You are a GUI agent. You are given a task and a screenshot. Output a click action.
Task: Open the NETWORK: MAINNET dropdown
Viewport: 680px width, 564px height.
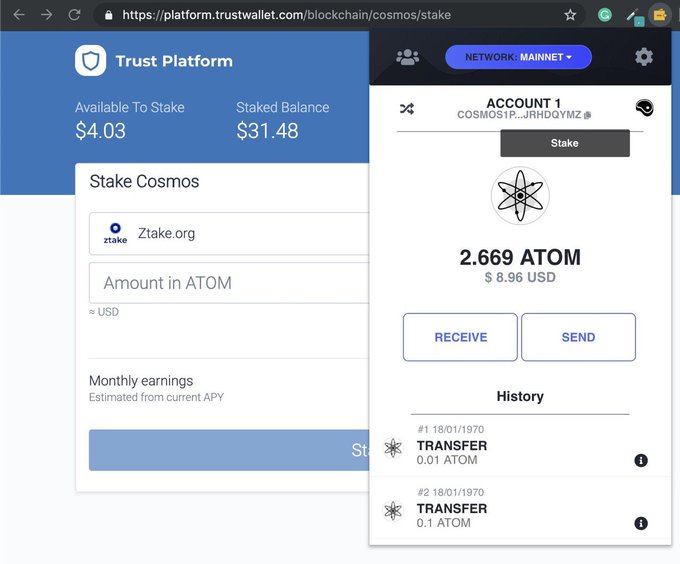coord(518,57)
